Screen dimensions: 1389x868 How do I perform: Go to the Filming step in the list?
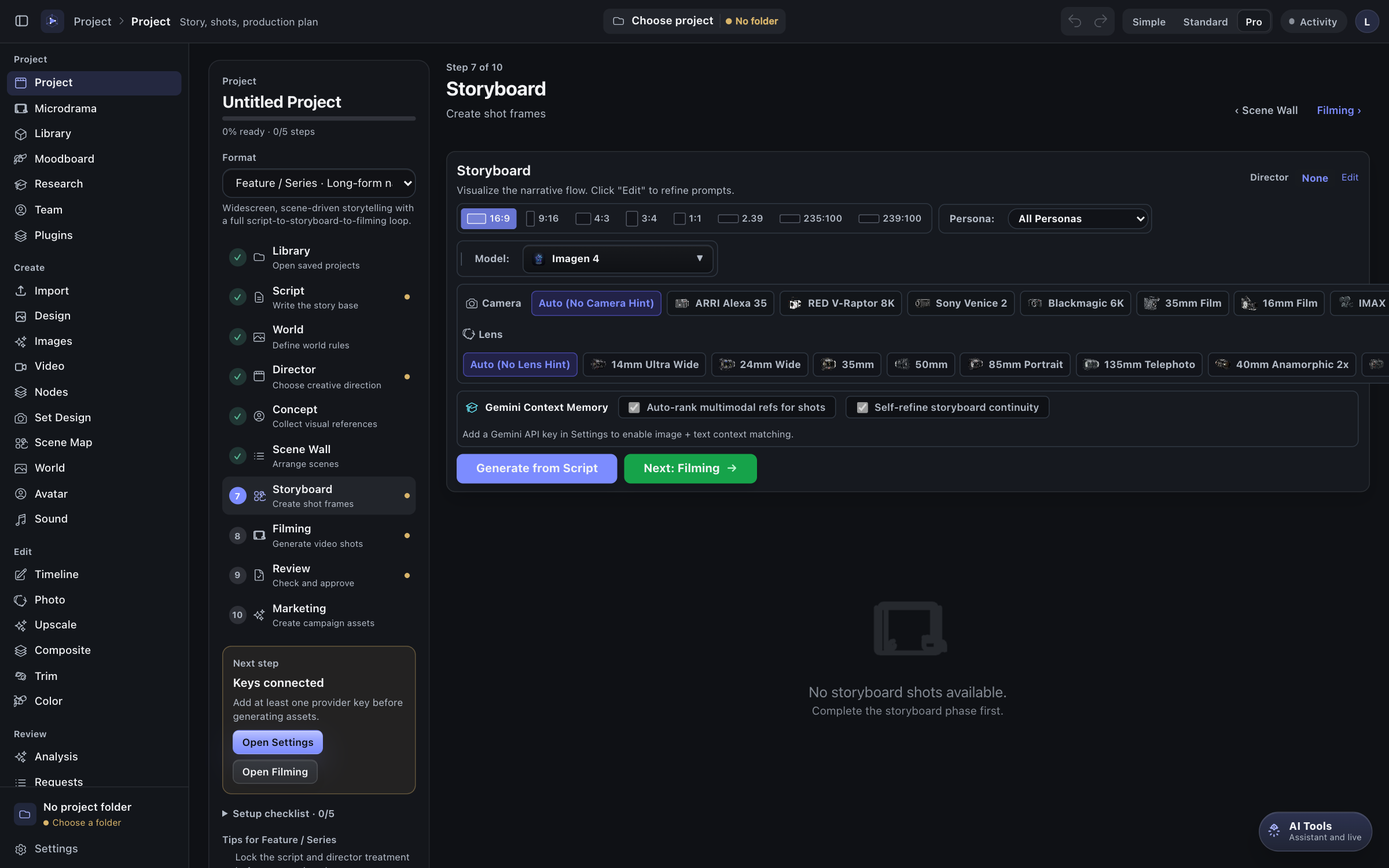[319, 535]
